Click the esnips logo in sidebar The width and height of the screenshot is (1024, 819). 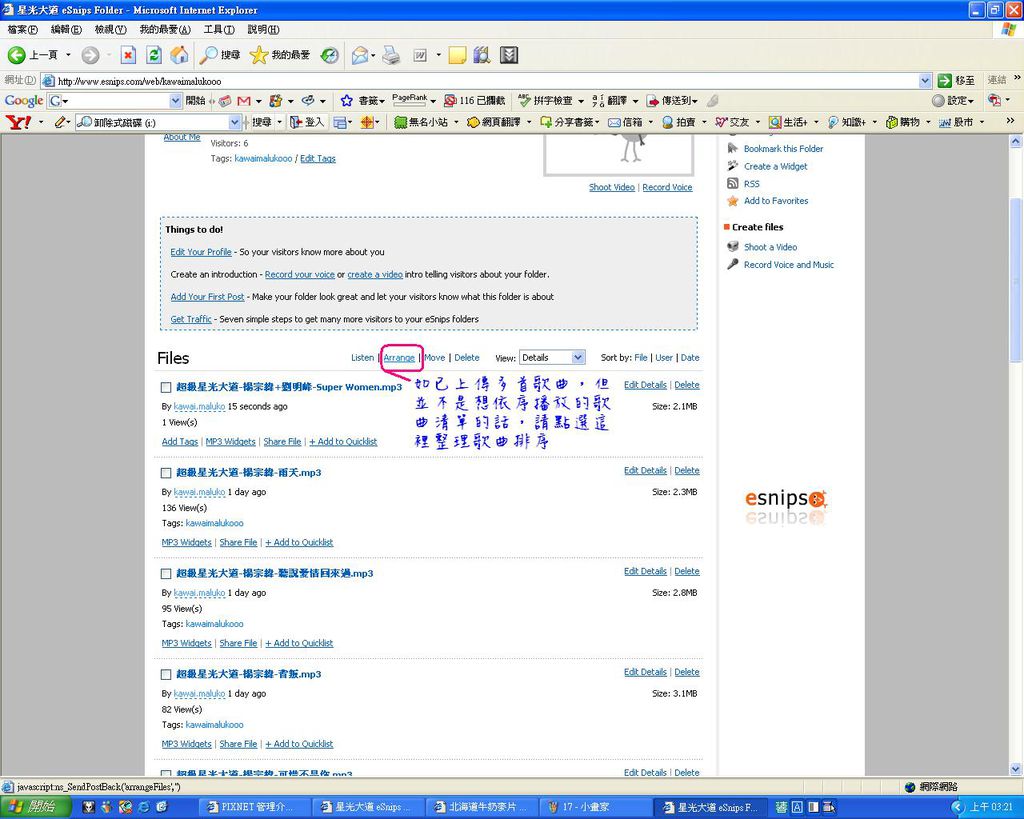click(786, 500)
